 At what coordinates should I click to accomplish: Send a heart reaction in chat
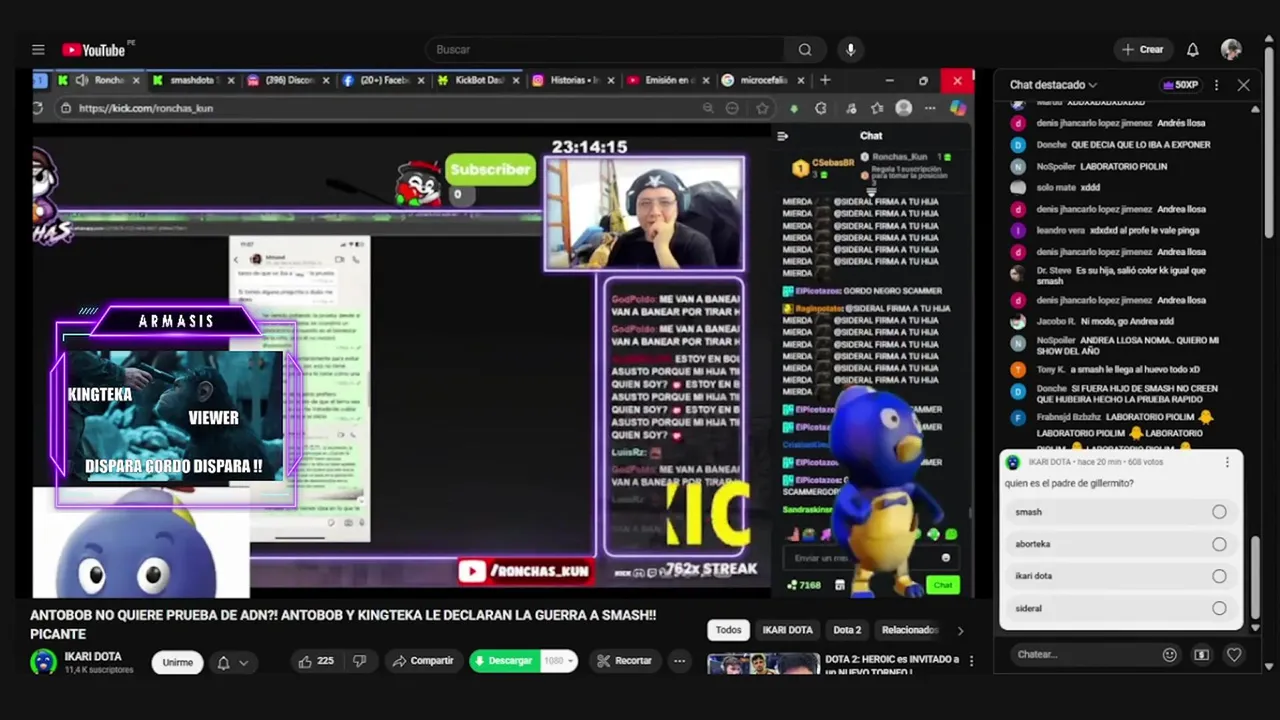(1234, 655)
